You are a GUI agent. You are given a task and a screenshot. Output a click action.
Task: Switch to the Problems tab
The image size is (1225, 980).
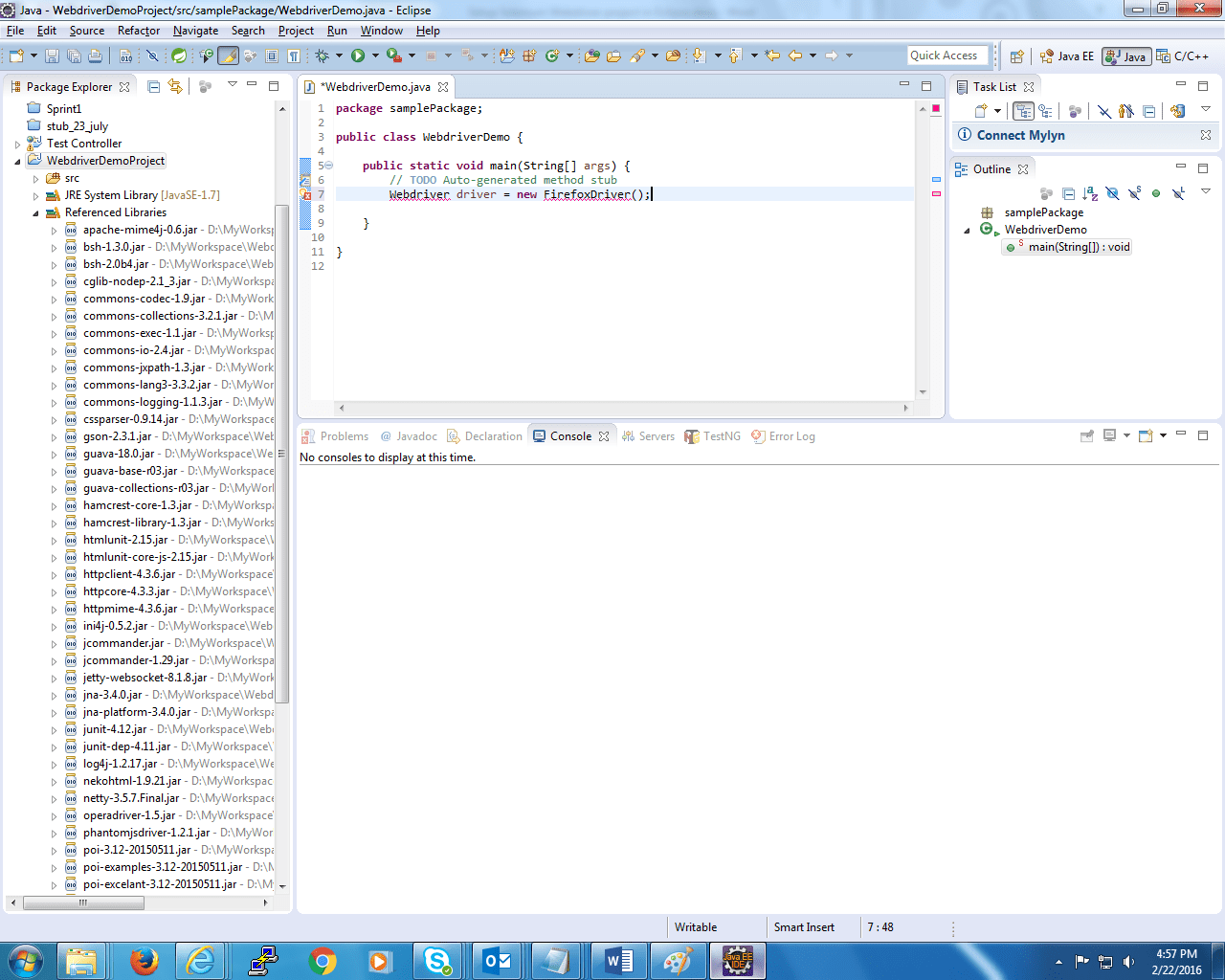(x=344, y=436)
